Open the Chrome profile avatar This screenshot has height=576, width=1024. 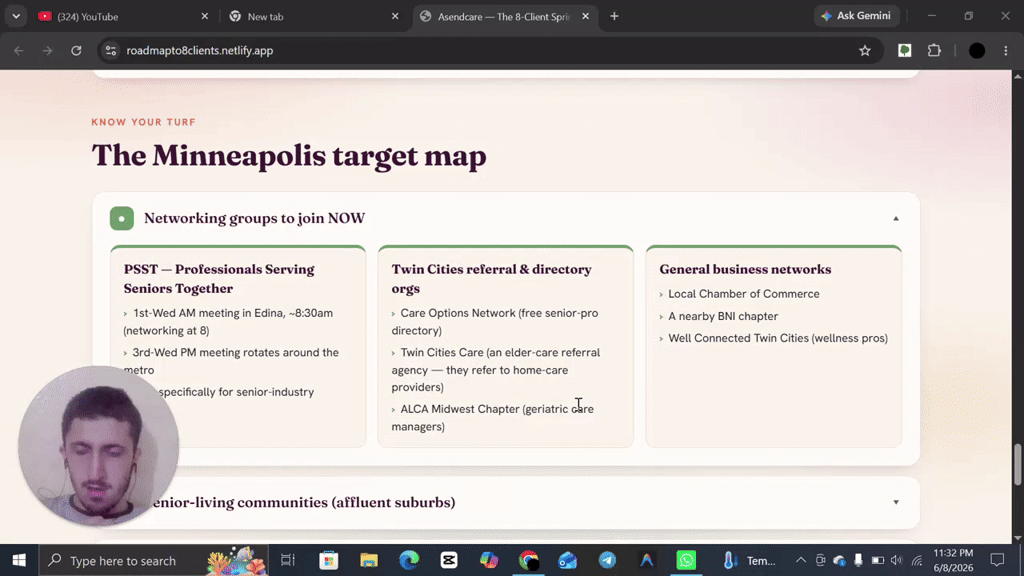pos(977,50)
